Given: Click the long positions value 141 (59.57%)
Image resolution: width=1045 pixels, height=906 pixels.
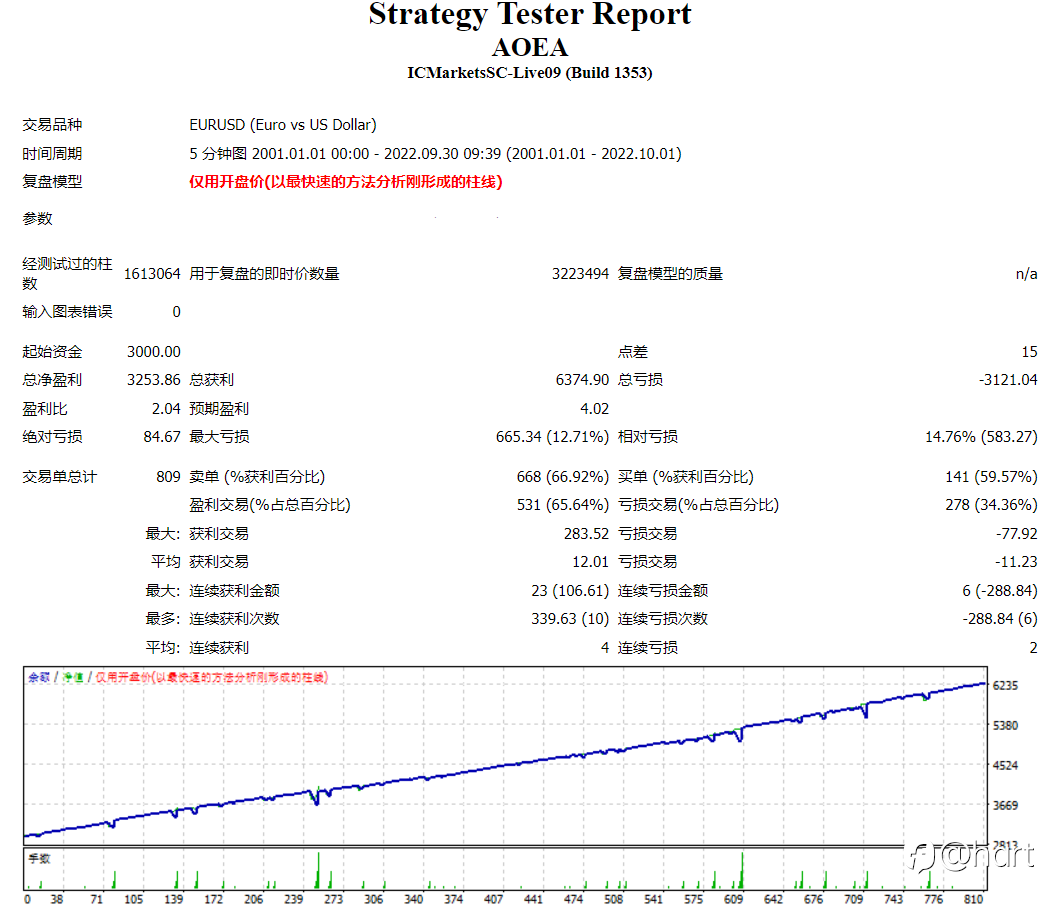Looking at the screenshot, I should (x=991, y=477).
